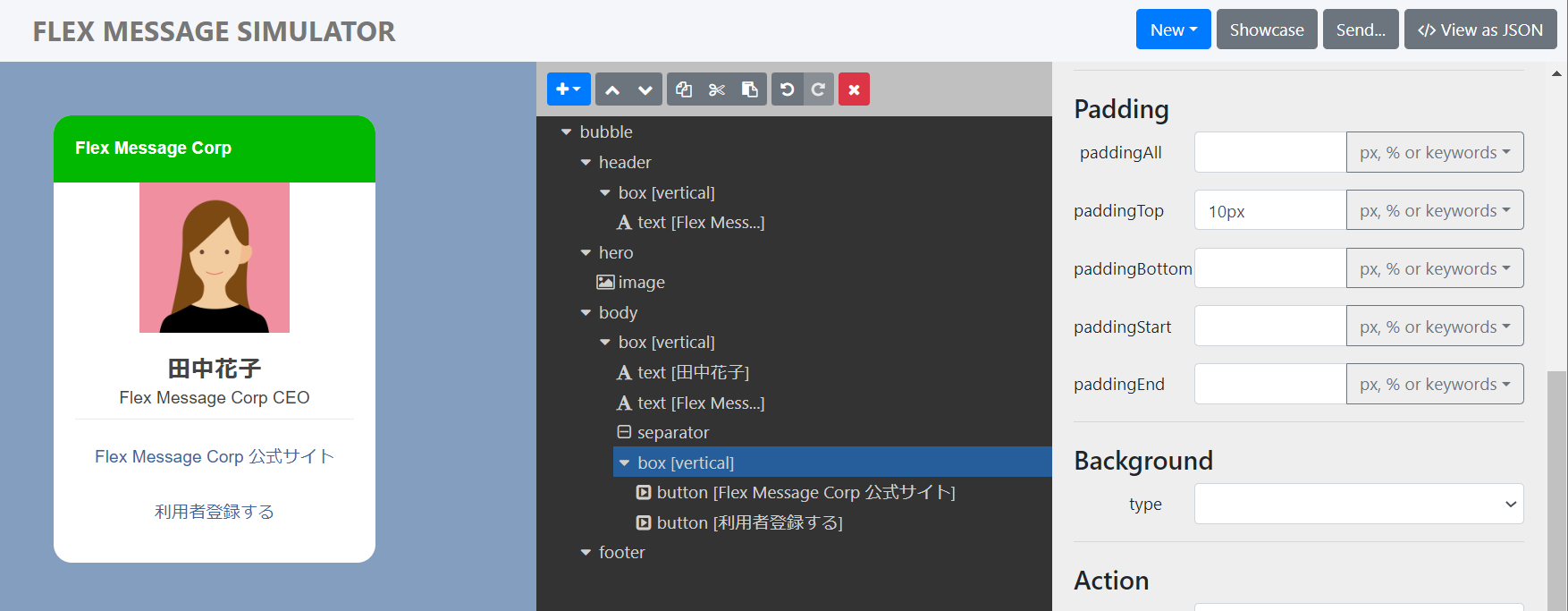1568x611 pixels.
Task: Collapse the footer node arrow
Action: click(x=586, y=553)
